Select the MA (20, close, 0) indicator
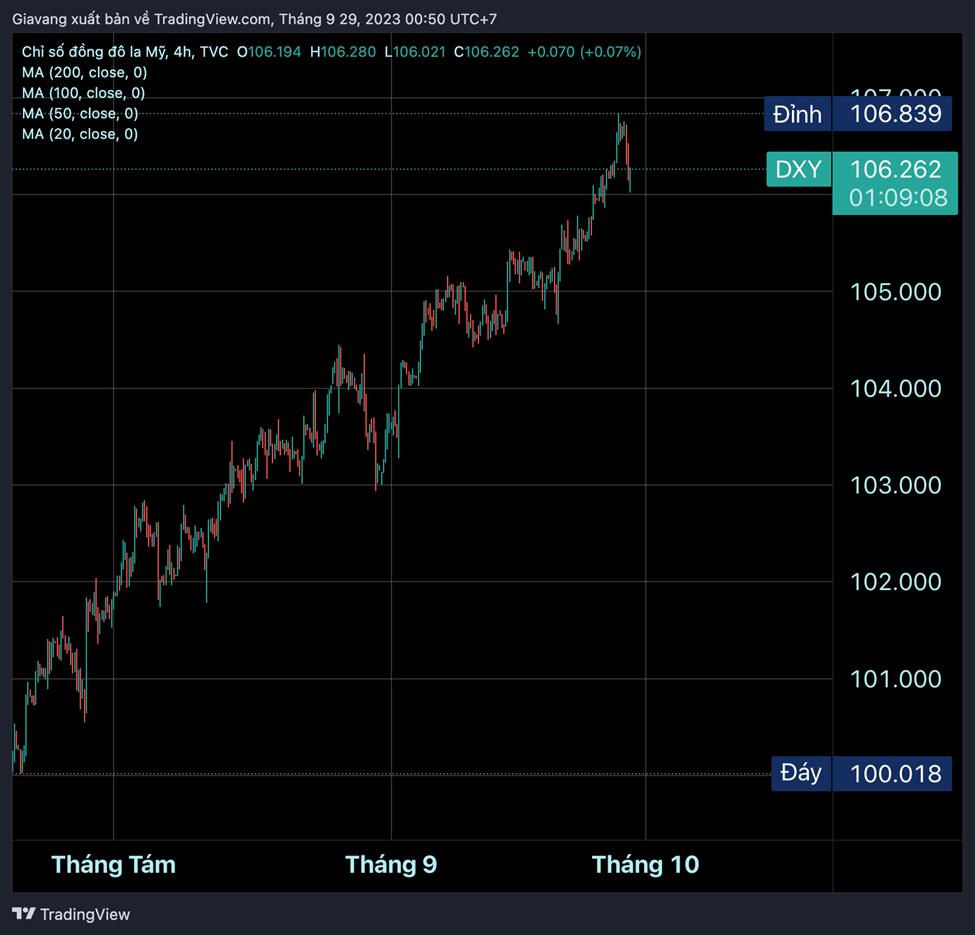This screenshot has width=975, height=935. point(80,134)
